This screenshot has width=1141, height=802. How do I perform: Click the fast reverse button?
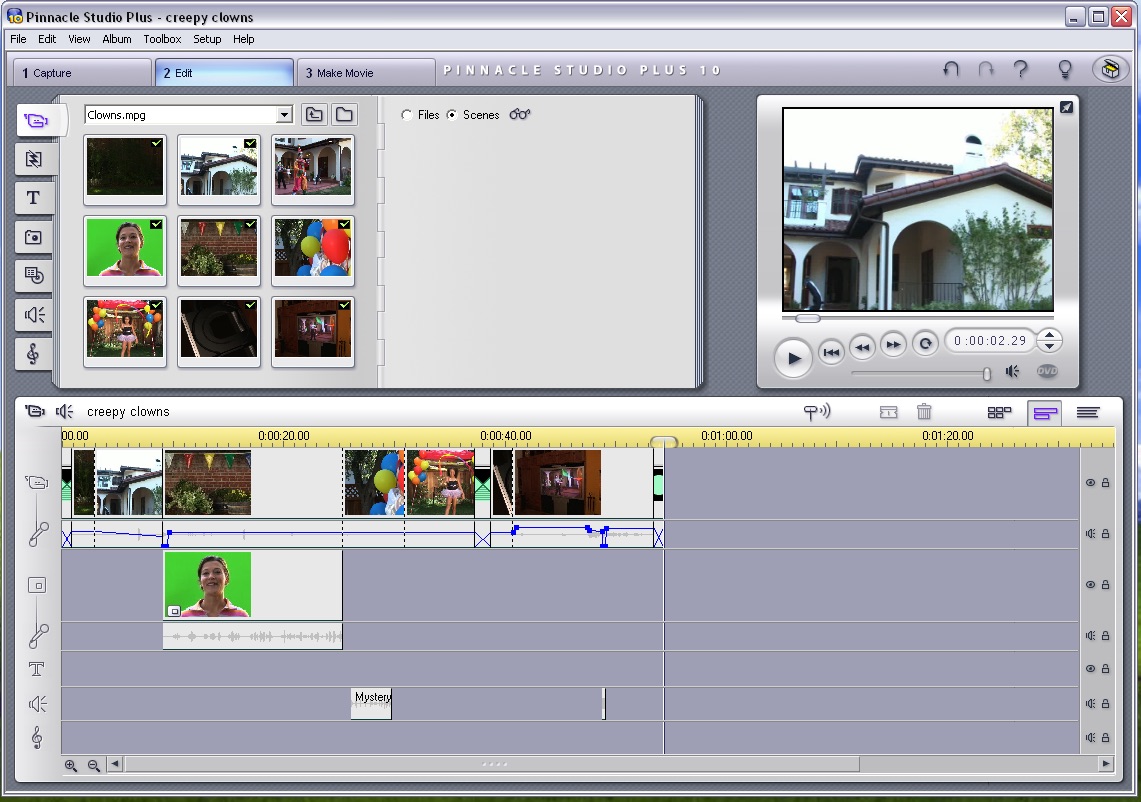pyautogui.click(x=862, y=346)
